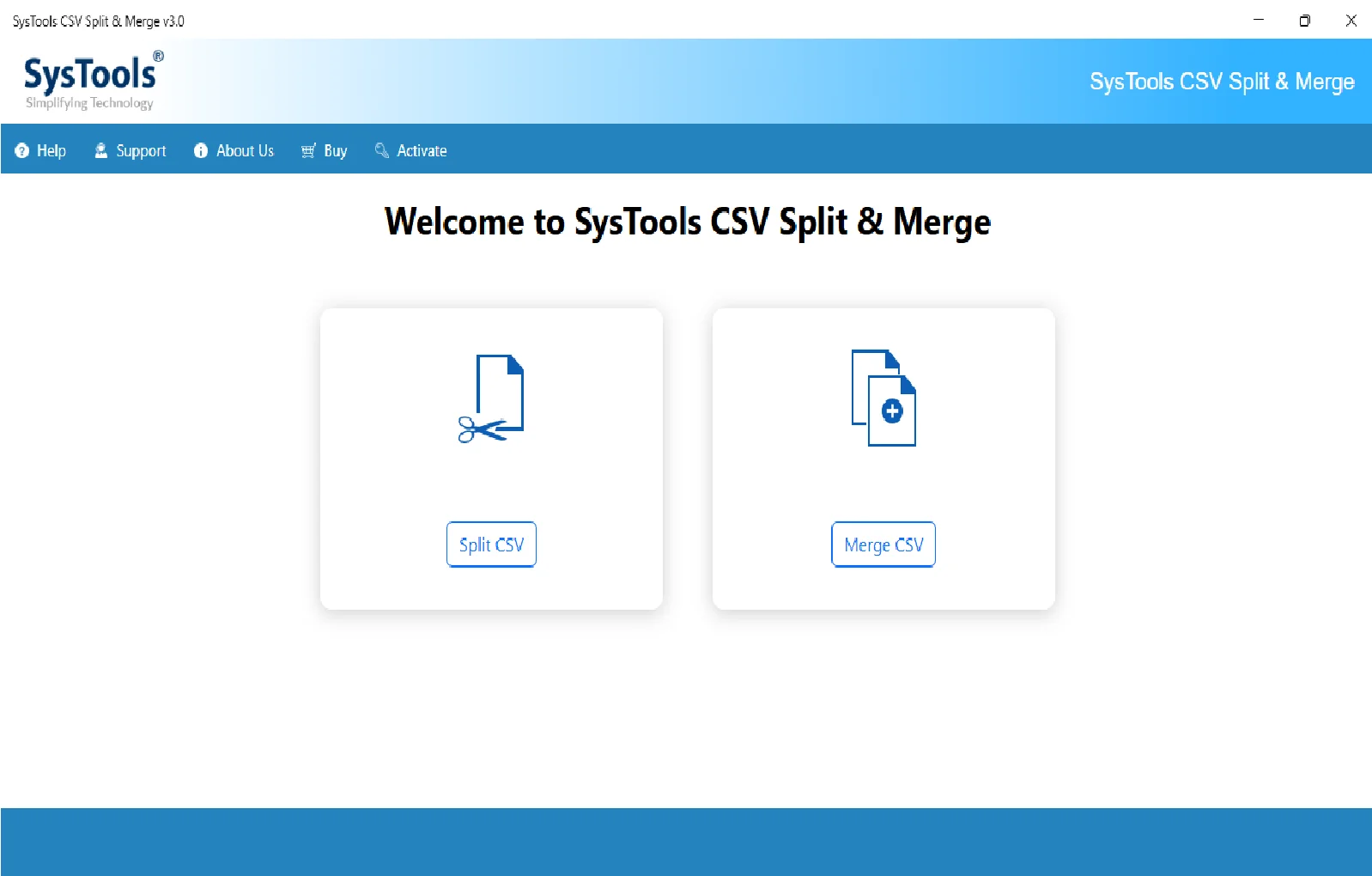Viewport: 1372px width, 876px height.
Task: Select the Activate menu label
Action: coord(422,151)
